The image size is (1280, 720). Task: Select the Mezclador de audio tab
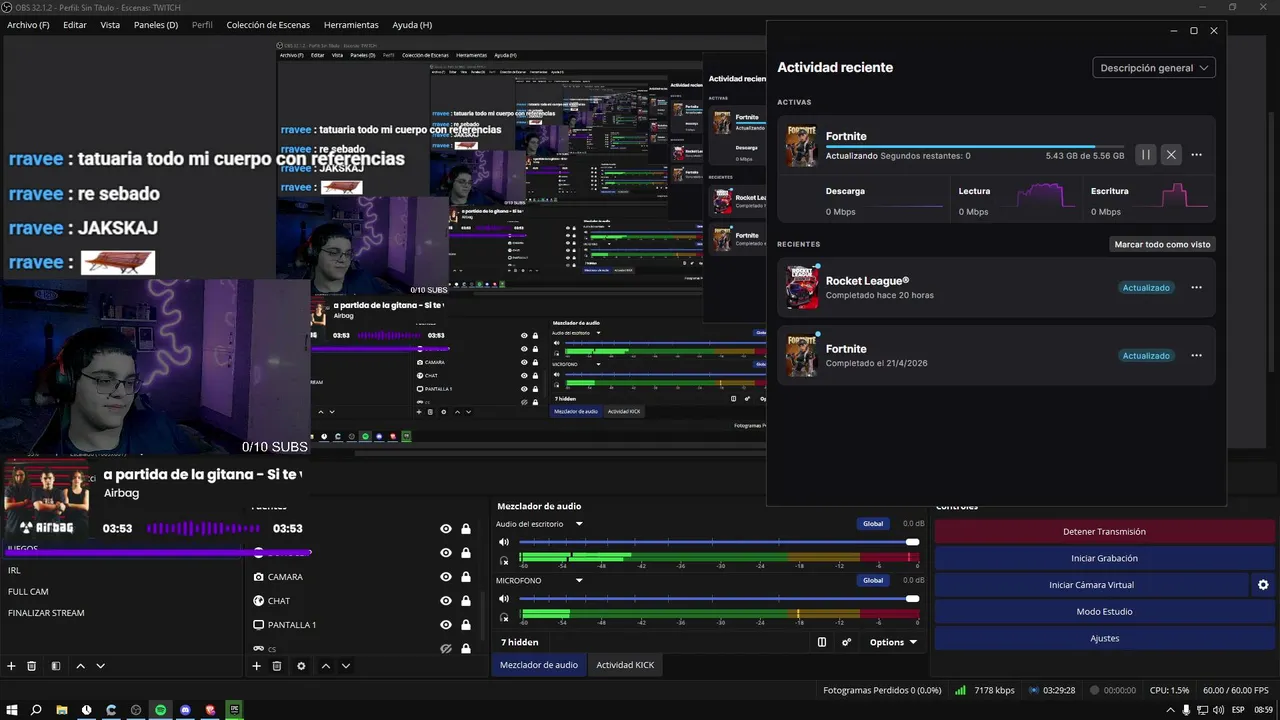tap(539, 665)
